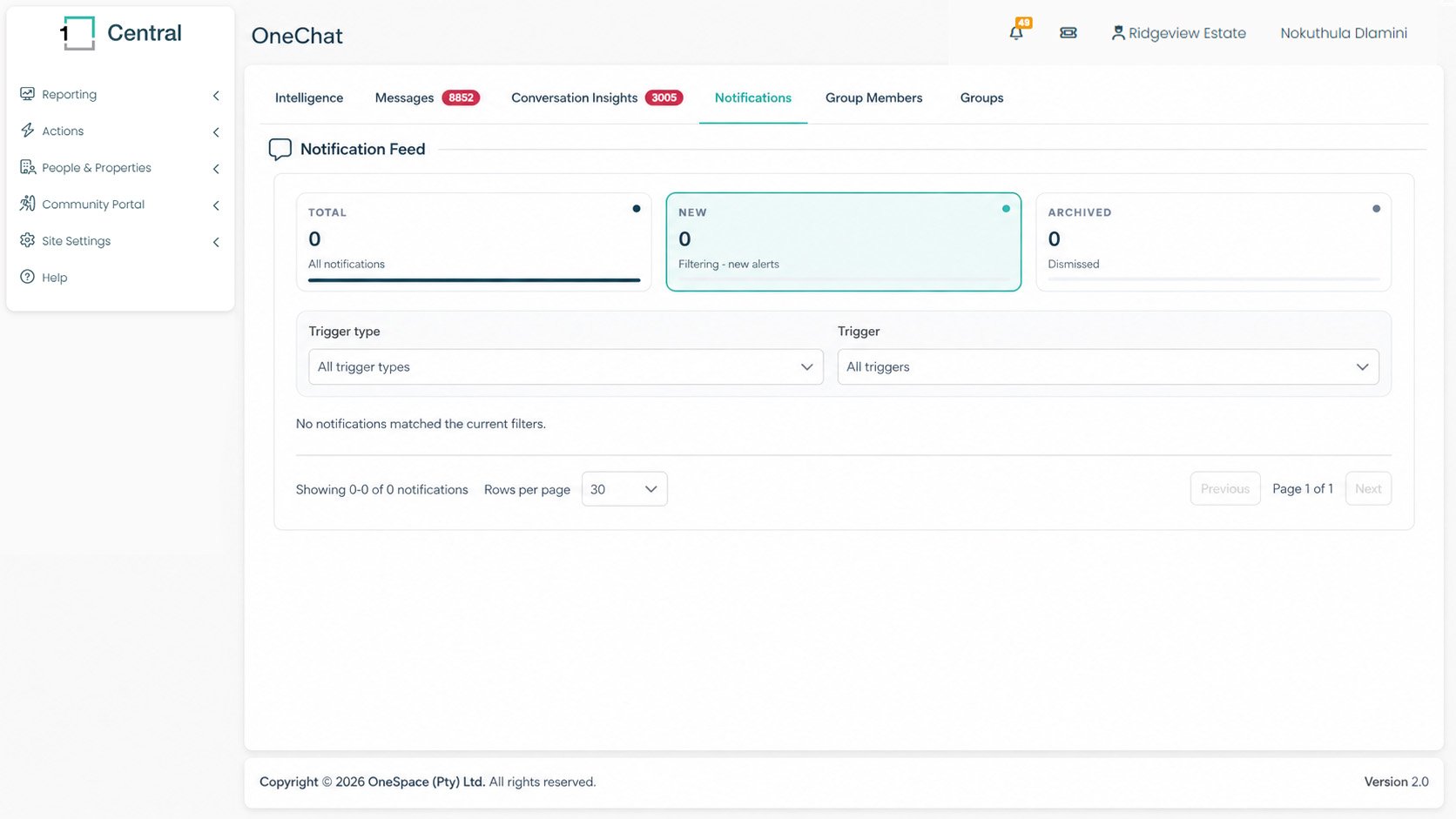Open Nokuthula Dlamini user menu

click(x=1344, y=33)
